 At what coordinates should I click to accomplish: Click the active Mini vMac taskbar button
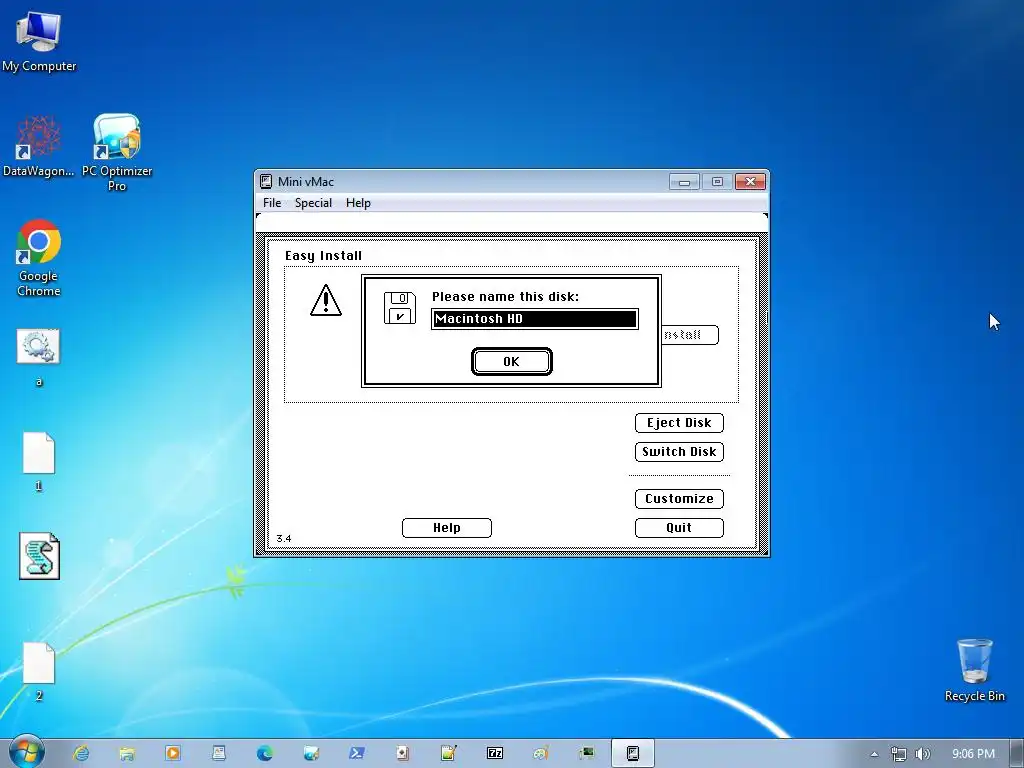click(633, 753)
